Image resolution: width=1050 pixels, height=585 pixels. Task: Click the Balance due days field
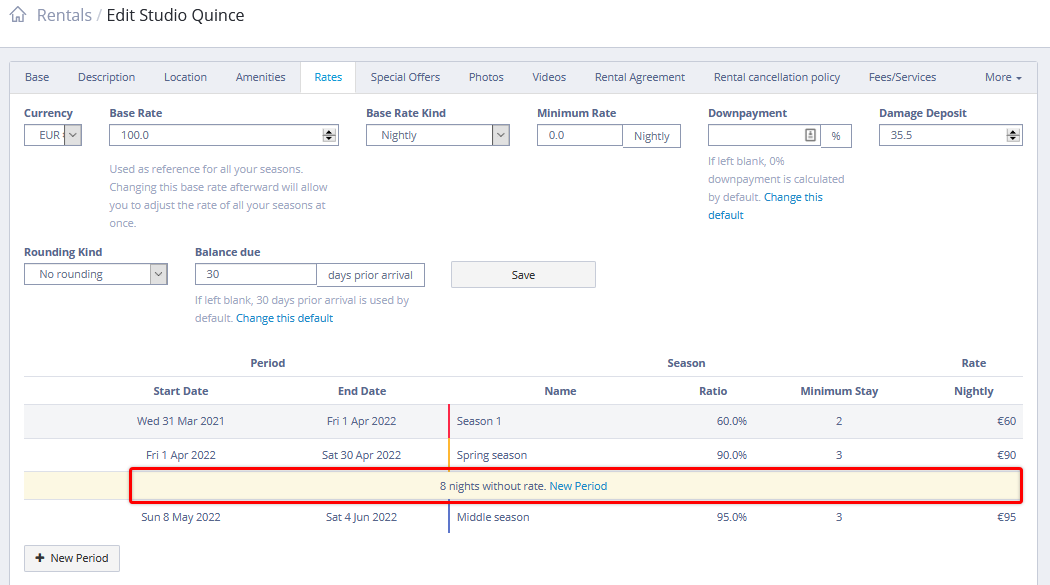tap(255, 274)
